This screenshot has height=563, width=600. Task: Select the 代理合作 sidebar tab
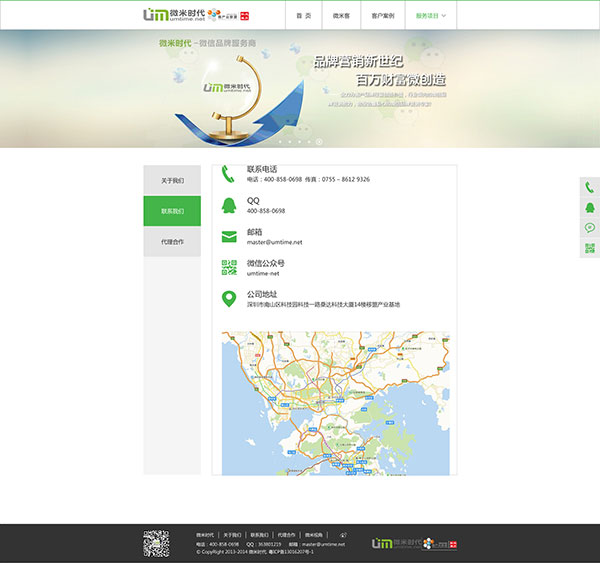click(x=172, y=242)
